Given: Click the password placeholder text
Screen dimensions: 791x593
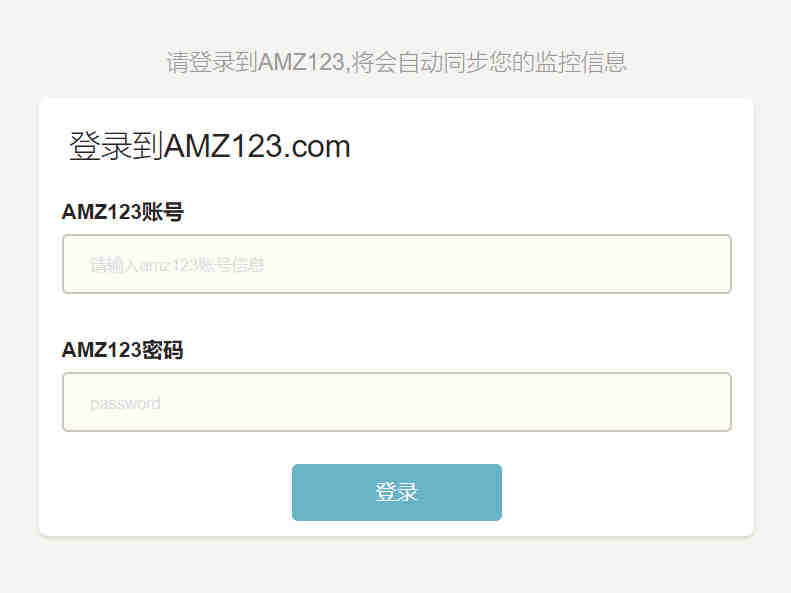Looking at the screenshot, I should click(125, 403).
